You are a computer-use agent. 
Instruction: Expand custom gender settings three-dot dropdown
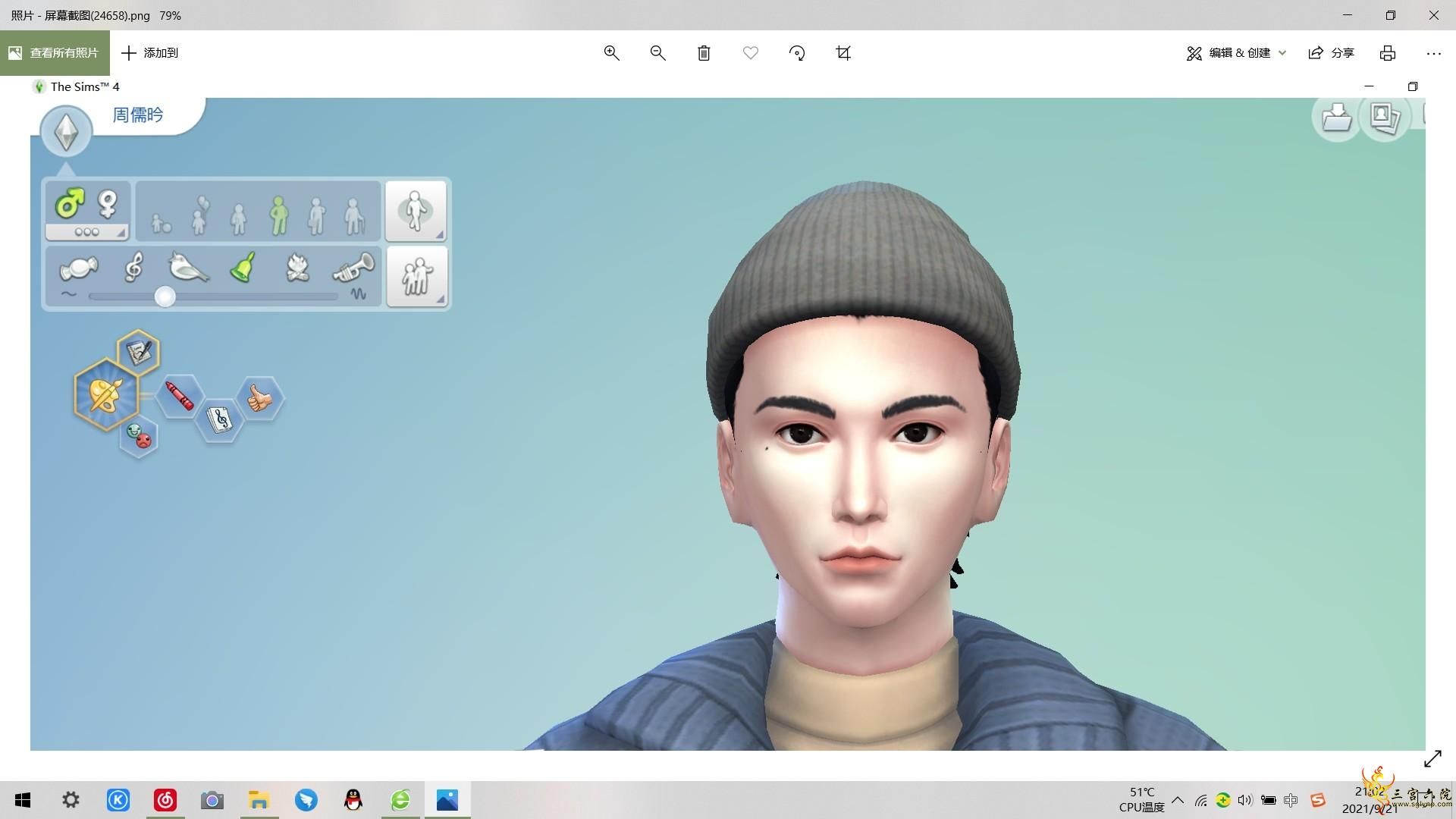coord(87,232)
